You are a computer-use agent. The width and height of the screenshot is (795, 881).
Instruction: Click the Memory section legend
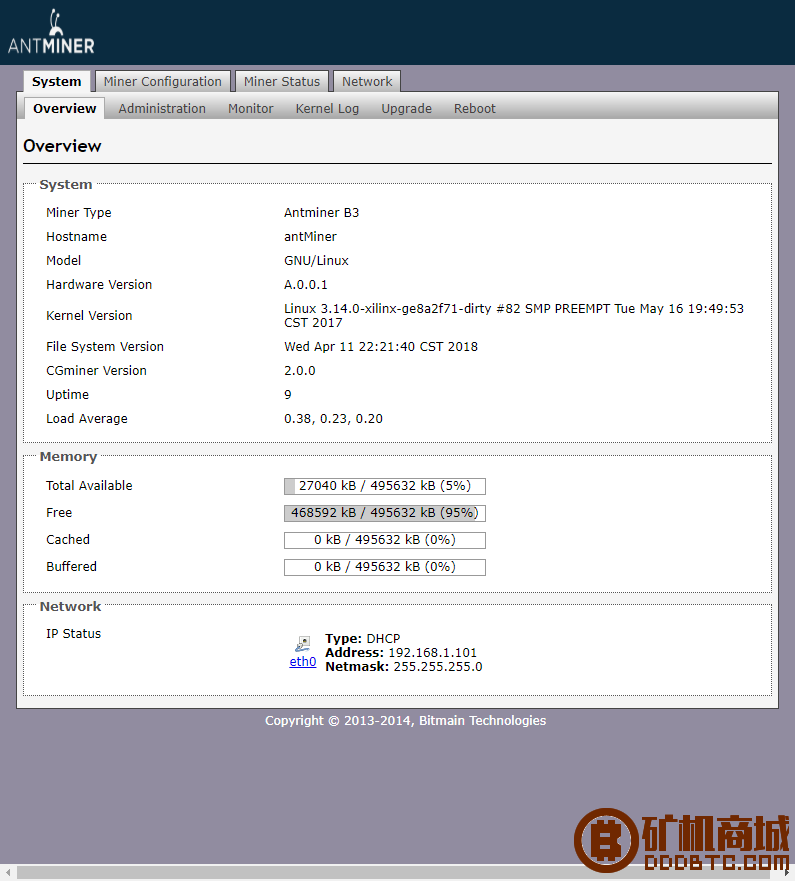[69, 457]
